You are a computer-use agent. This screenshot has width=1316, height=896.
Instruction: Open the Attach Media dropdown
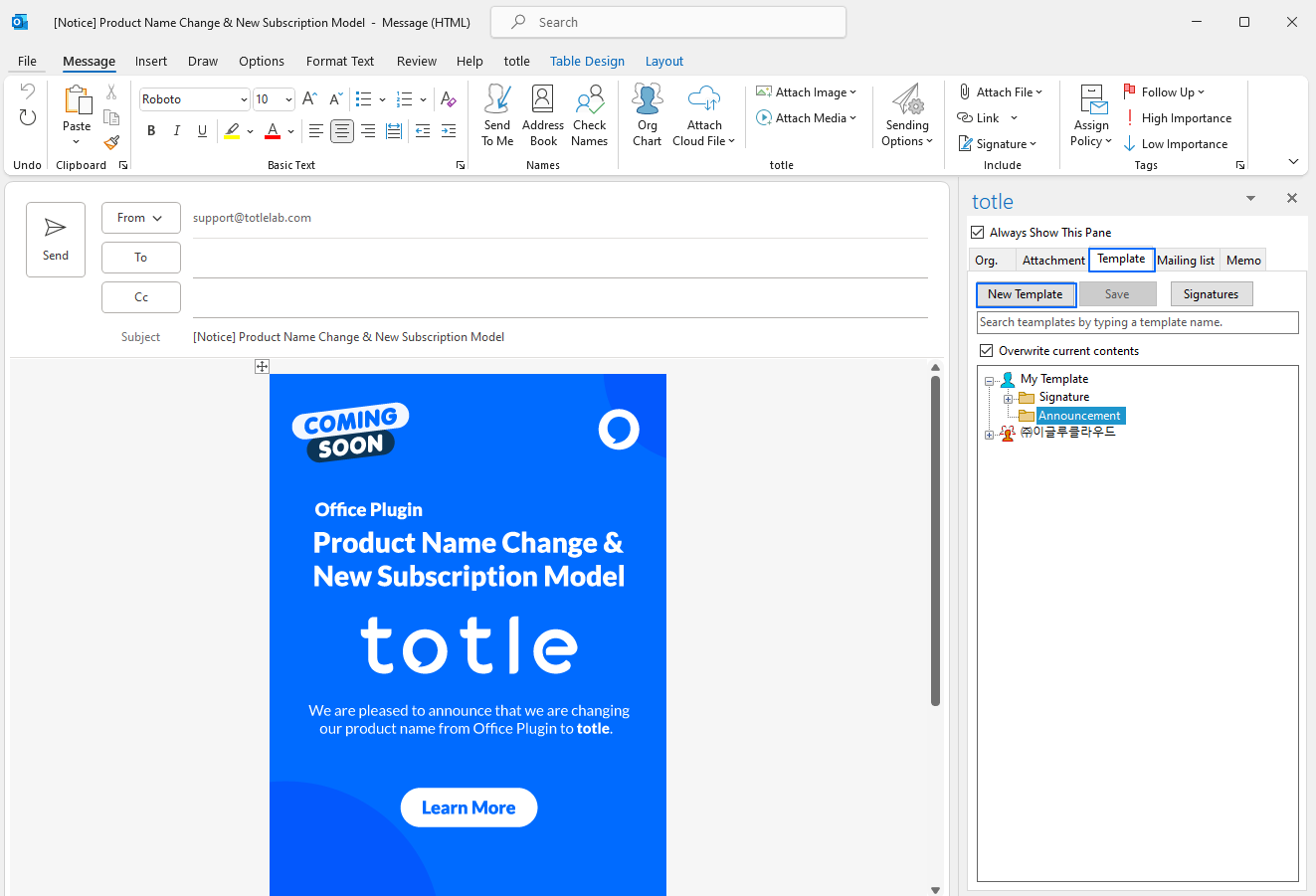click(806, 118)
